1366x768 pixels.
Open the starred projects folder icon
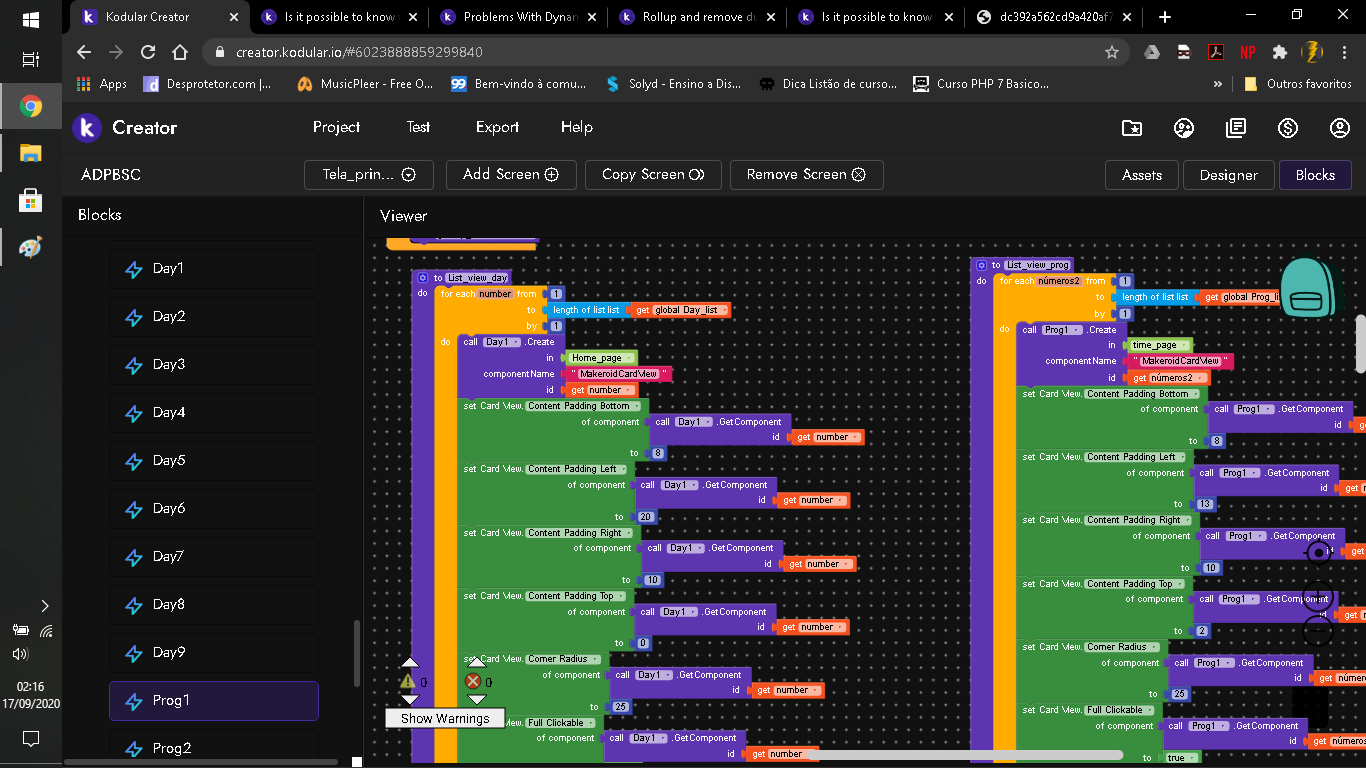click(x=1132, y=128)
